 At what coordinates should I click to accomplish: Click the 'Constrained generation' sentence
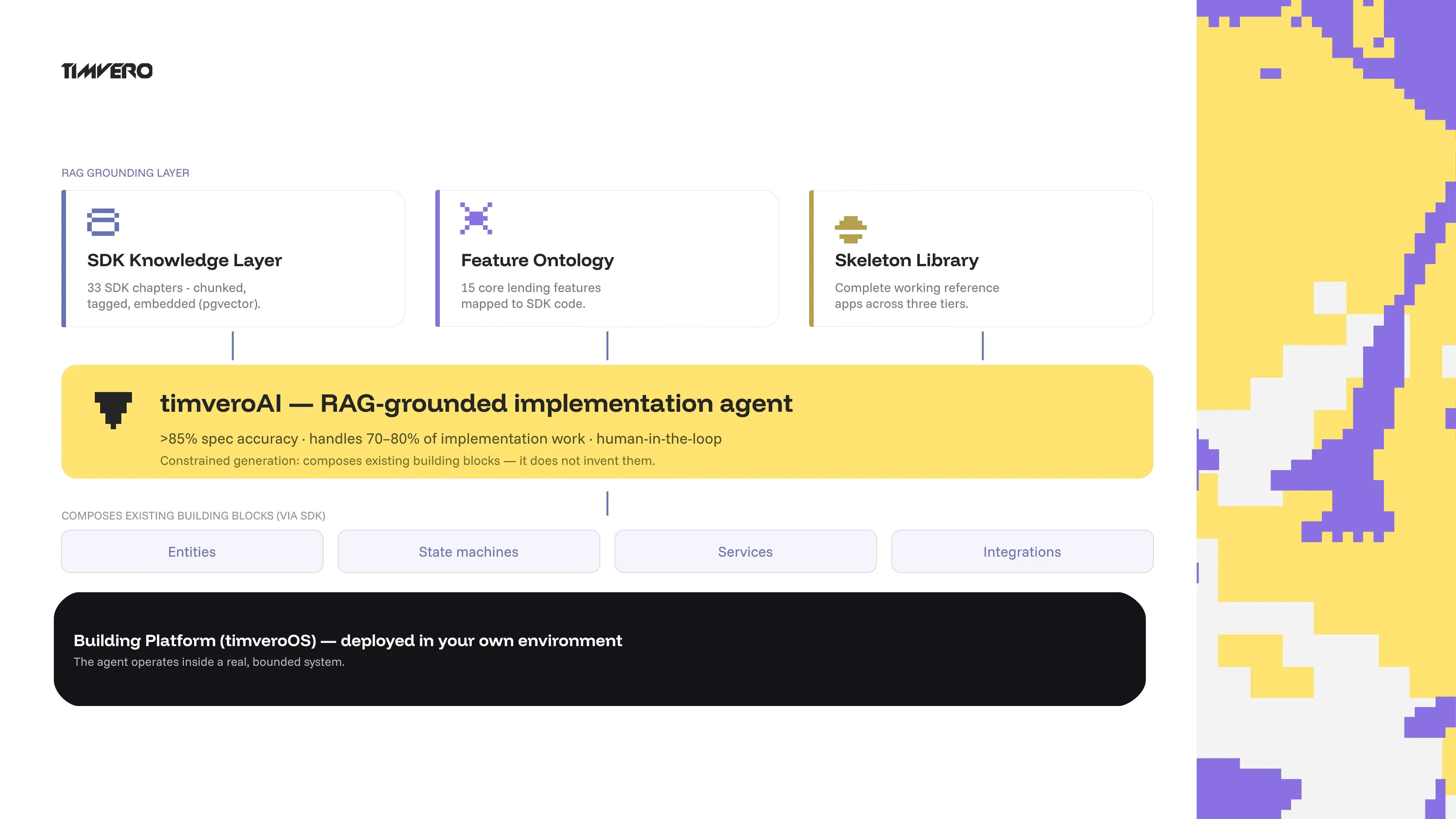point(407,461)
